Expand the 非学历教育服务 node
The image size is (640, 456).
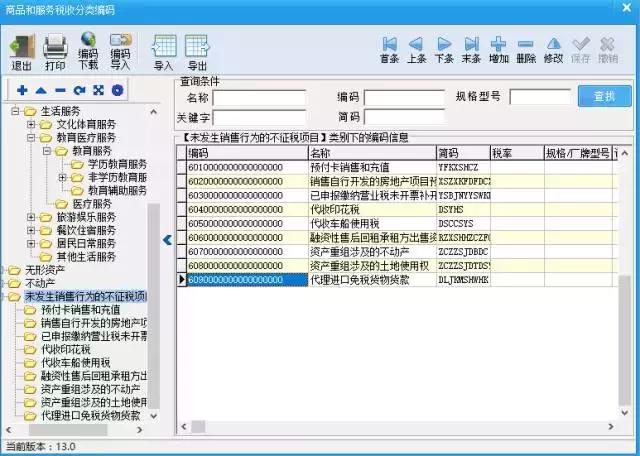pos(62,177)
